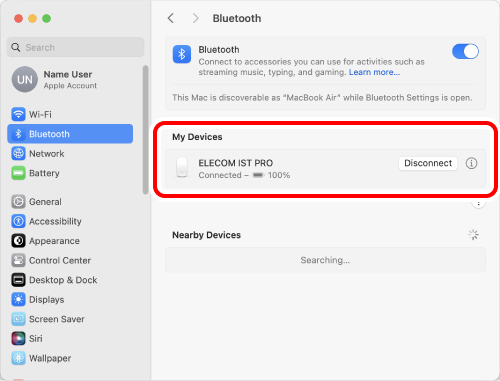Click the Search field

pyautogui.click(x=75, y=47)
